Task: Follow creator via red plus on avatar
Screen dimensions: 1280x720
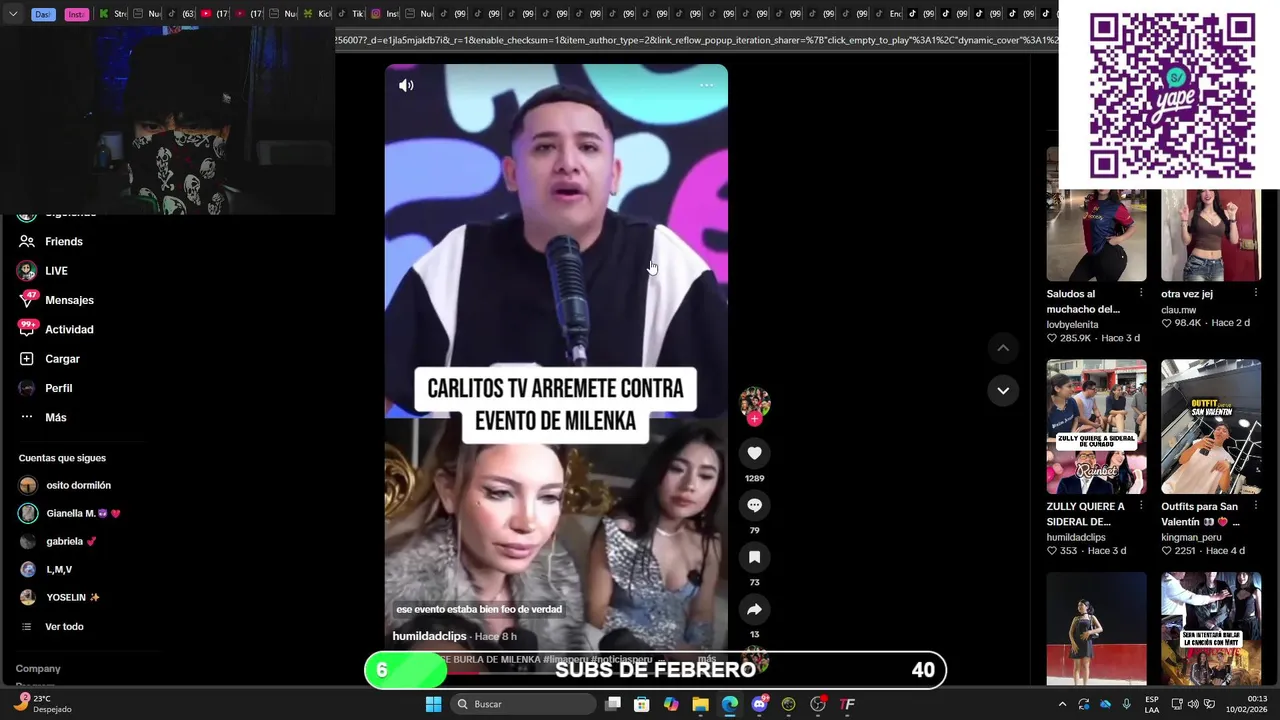Action: pyautogui.click(x=754, y=419)
